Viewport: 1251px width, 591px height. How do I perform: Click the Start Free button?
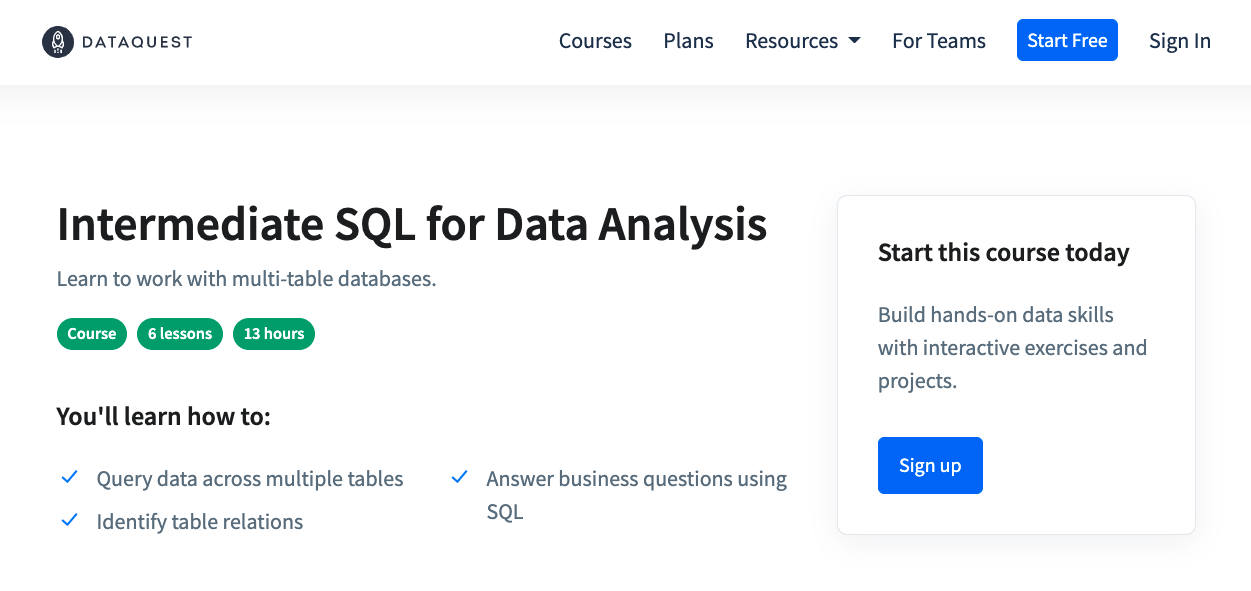coord(1067,40)
